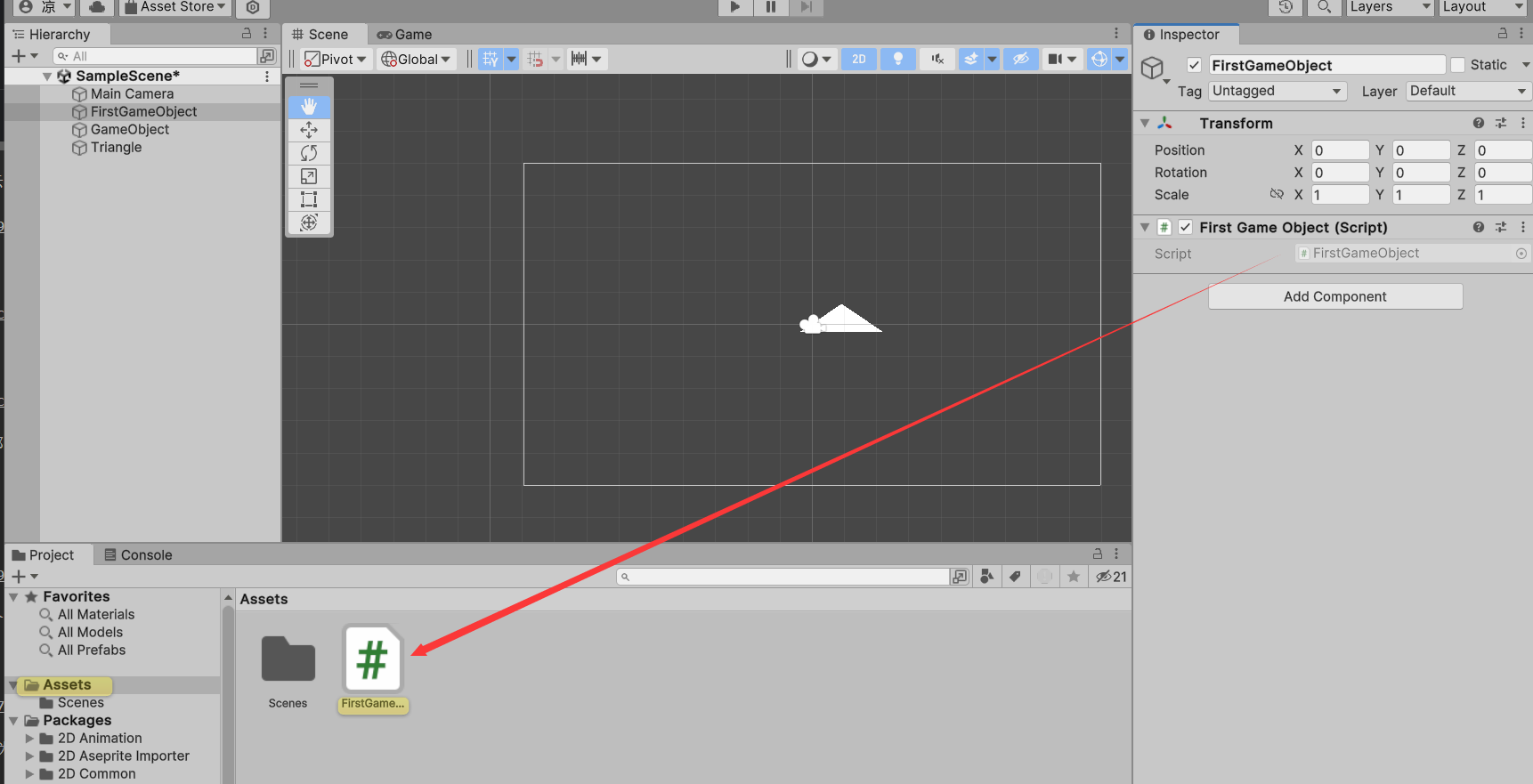Lock the Inspector panel
This screenshot has height=784, width=1533.
point(1503,33)
